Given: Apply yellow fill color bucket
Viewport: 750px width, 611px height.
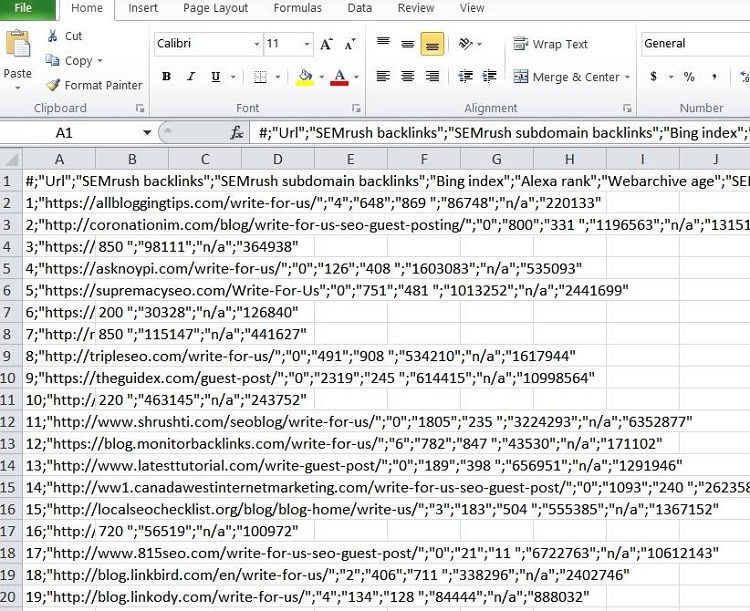Looking at the screenshot, I should [305, 77].
